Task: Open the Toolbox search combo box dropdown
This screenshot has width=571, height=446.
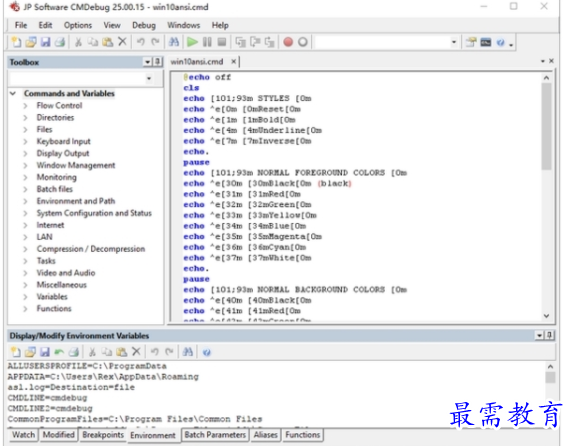Action: [149, 78]
